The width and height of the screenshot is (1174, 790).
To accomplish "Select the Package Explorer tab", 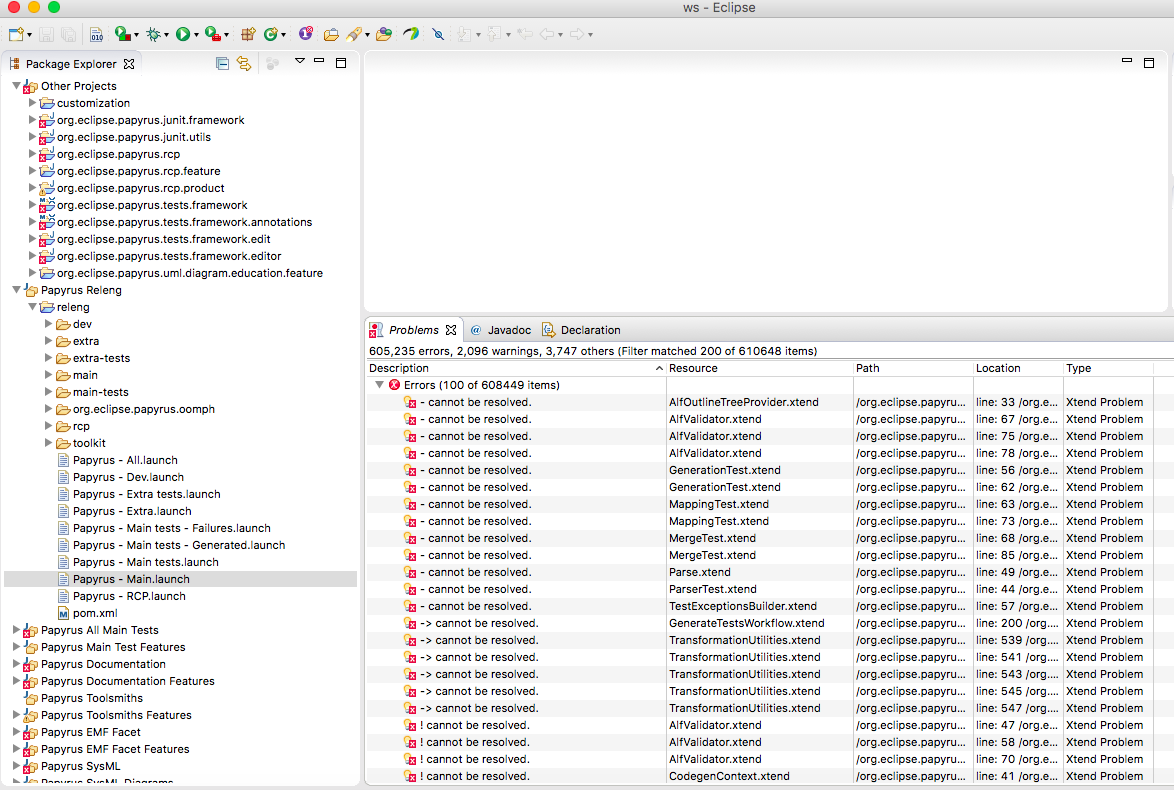I will coord(70,64).
